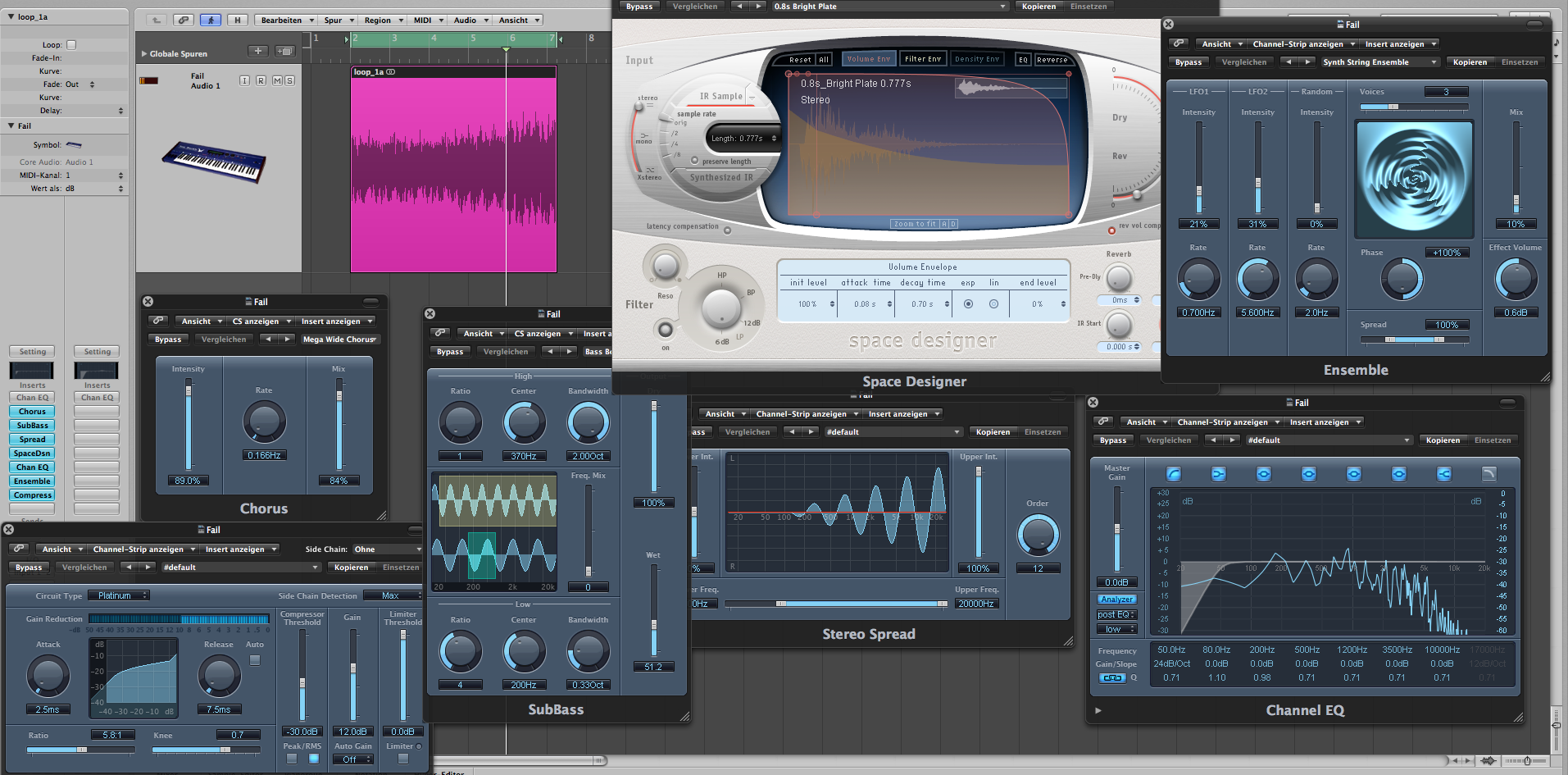The image size is (1568, 775).
Task: Tick the Loop checkbox in region inspector
Action: click(71, 45)
